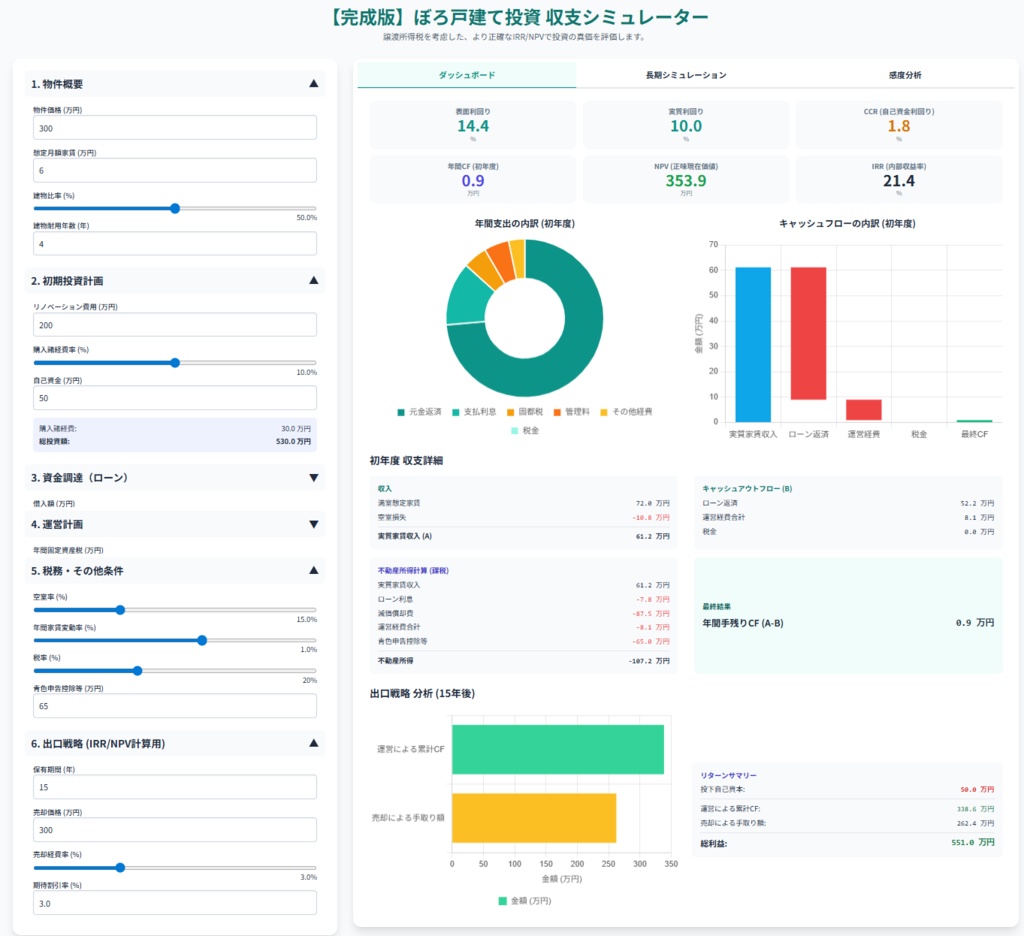The height and width of the screenshot is (936, 1024).
Task: Click the 不動産所得 -107.2 万円 row
Action: 524,661
